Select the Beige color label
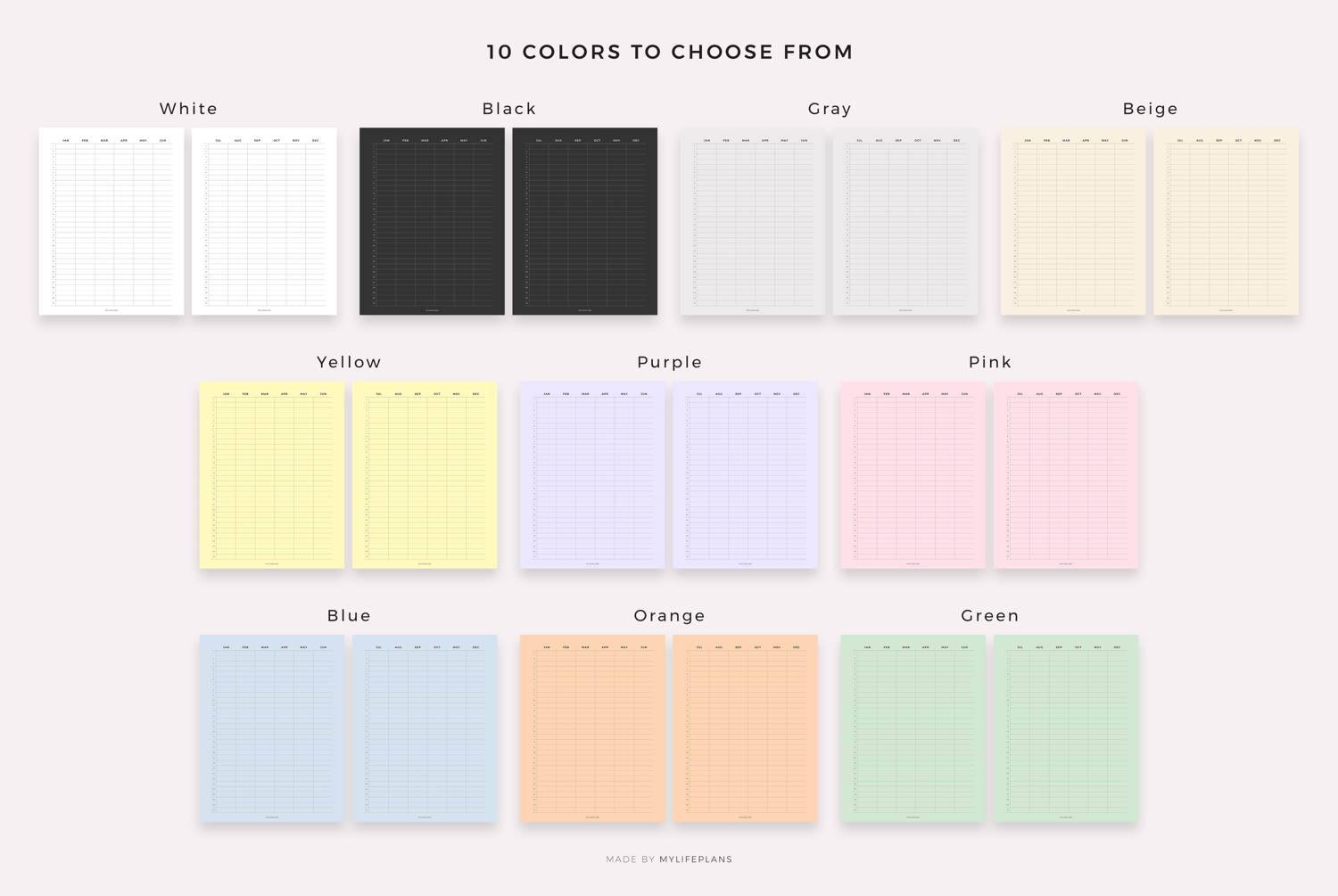 (x=1150, y=109)
